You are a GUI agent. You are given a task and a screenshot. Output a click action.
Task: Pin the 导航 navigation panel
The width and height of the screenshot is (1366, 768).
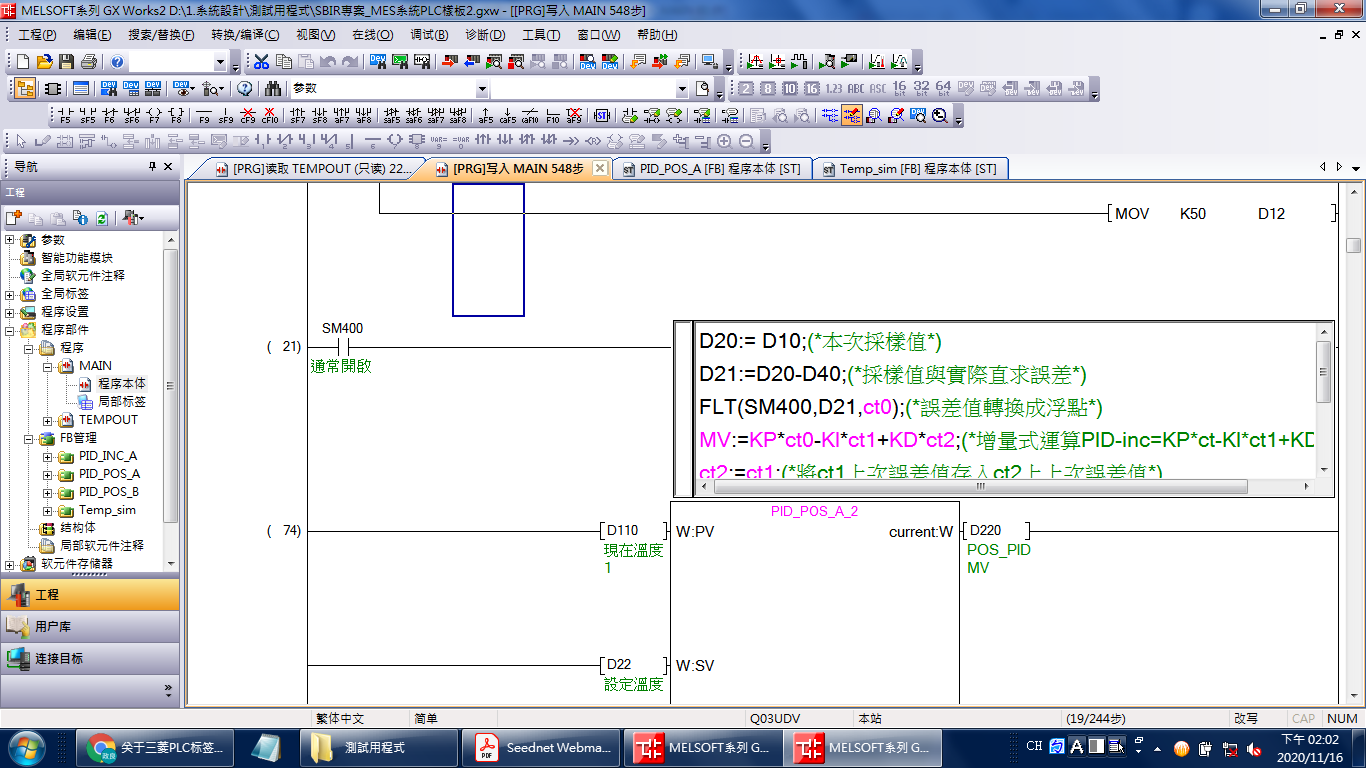(x=153, y=167)
